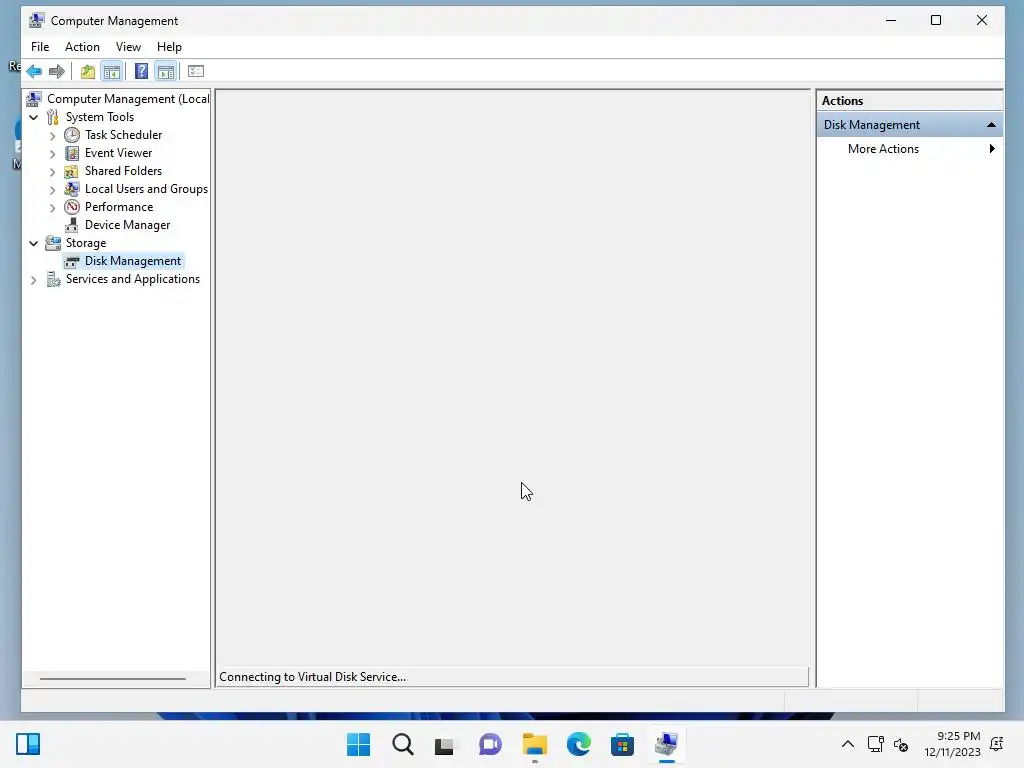Click More Actions in Actions pane
The image size is (1024, 768).
click(x=883, y=149)
